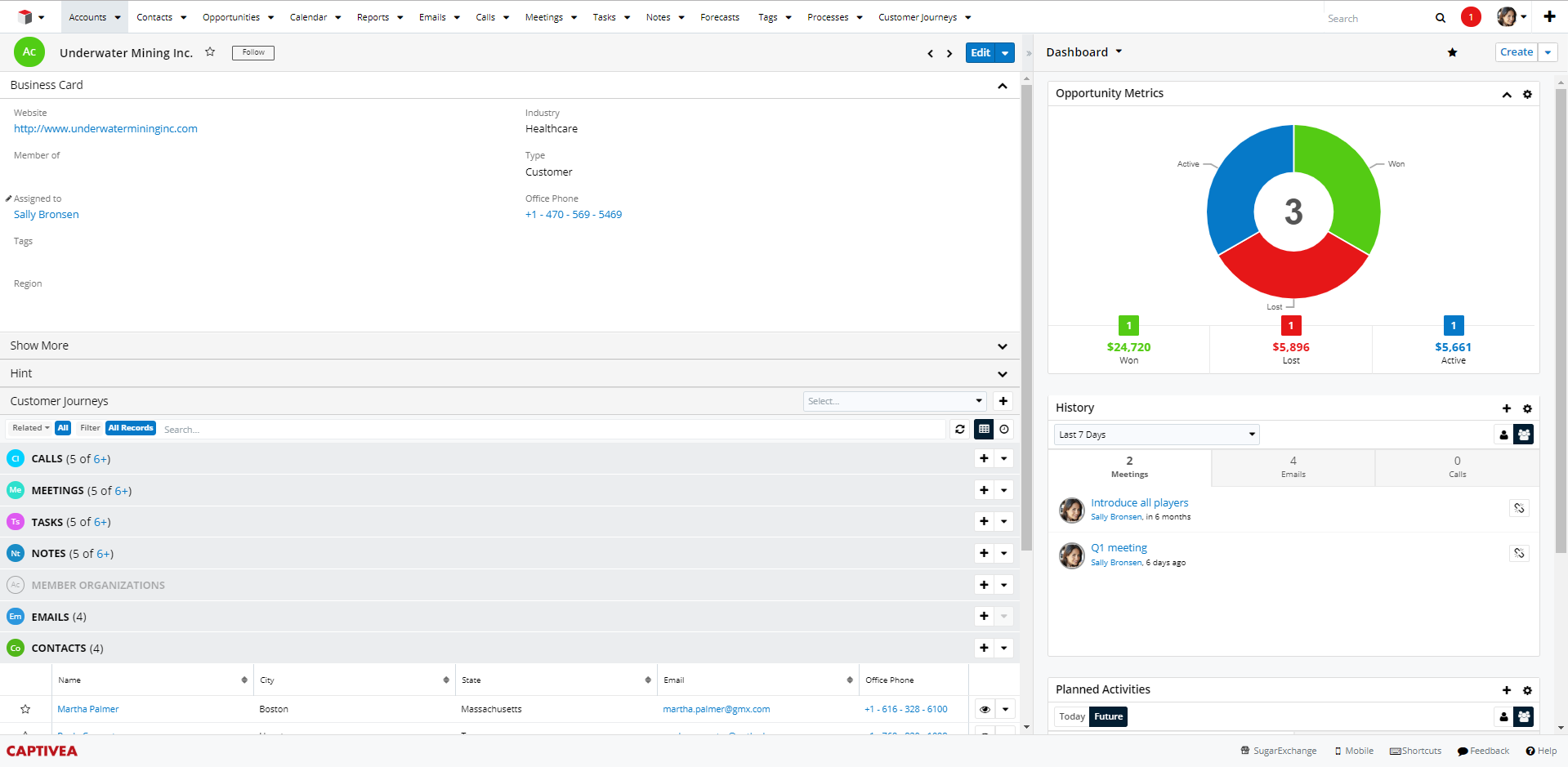Image resolution: width=1568 pixels, height=767 pixels.
Task: Open the Dashboard title dropdown
Action: (1119, 51)
